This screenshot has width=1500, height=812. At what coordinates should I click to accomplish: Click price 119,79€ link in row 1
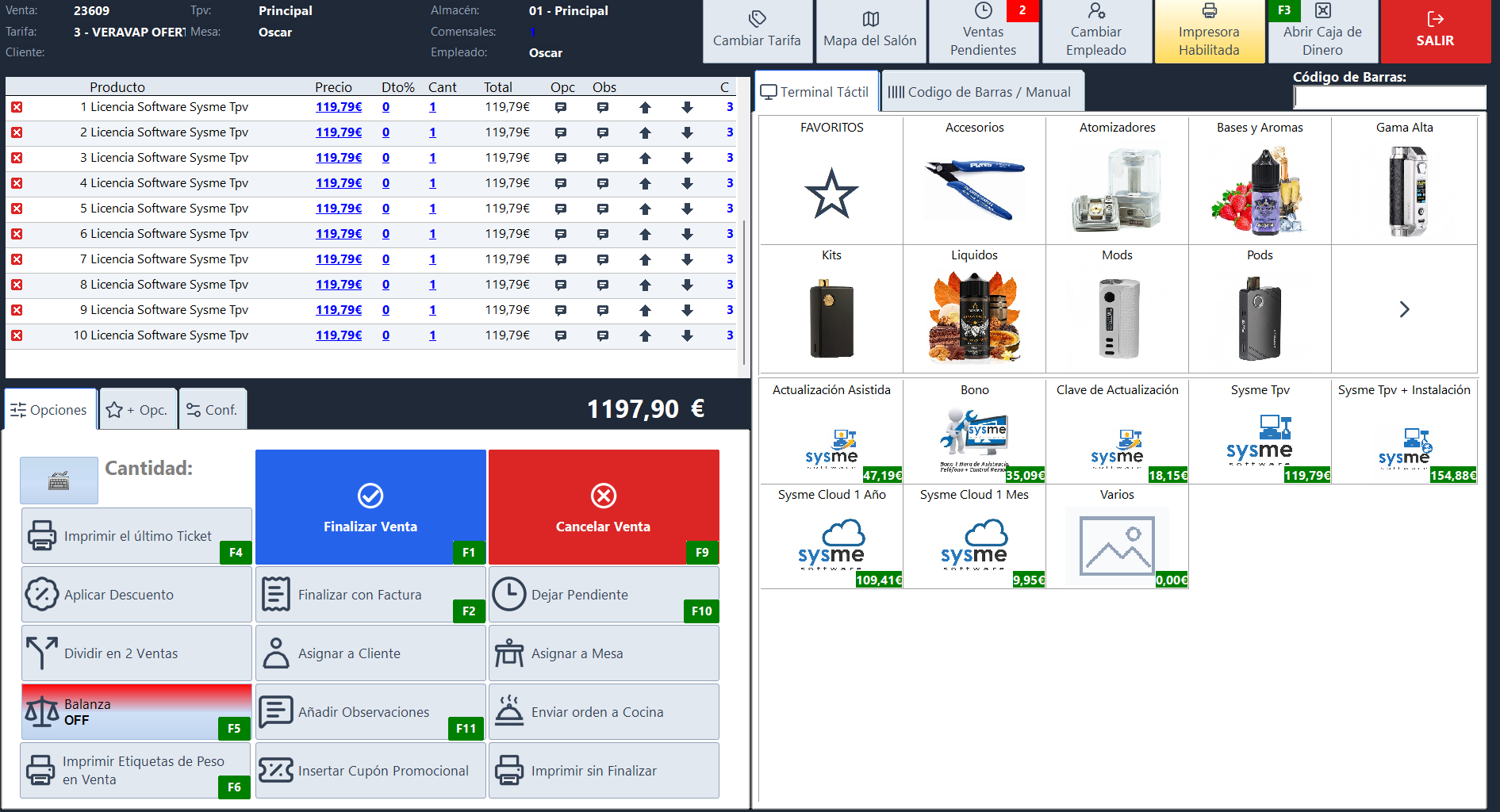[x=339, y=107]
